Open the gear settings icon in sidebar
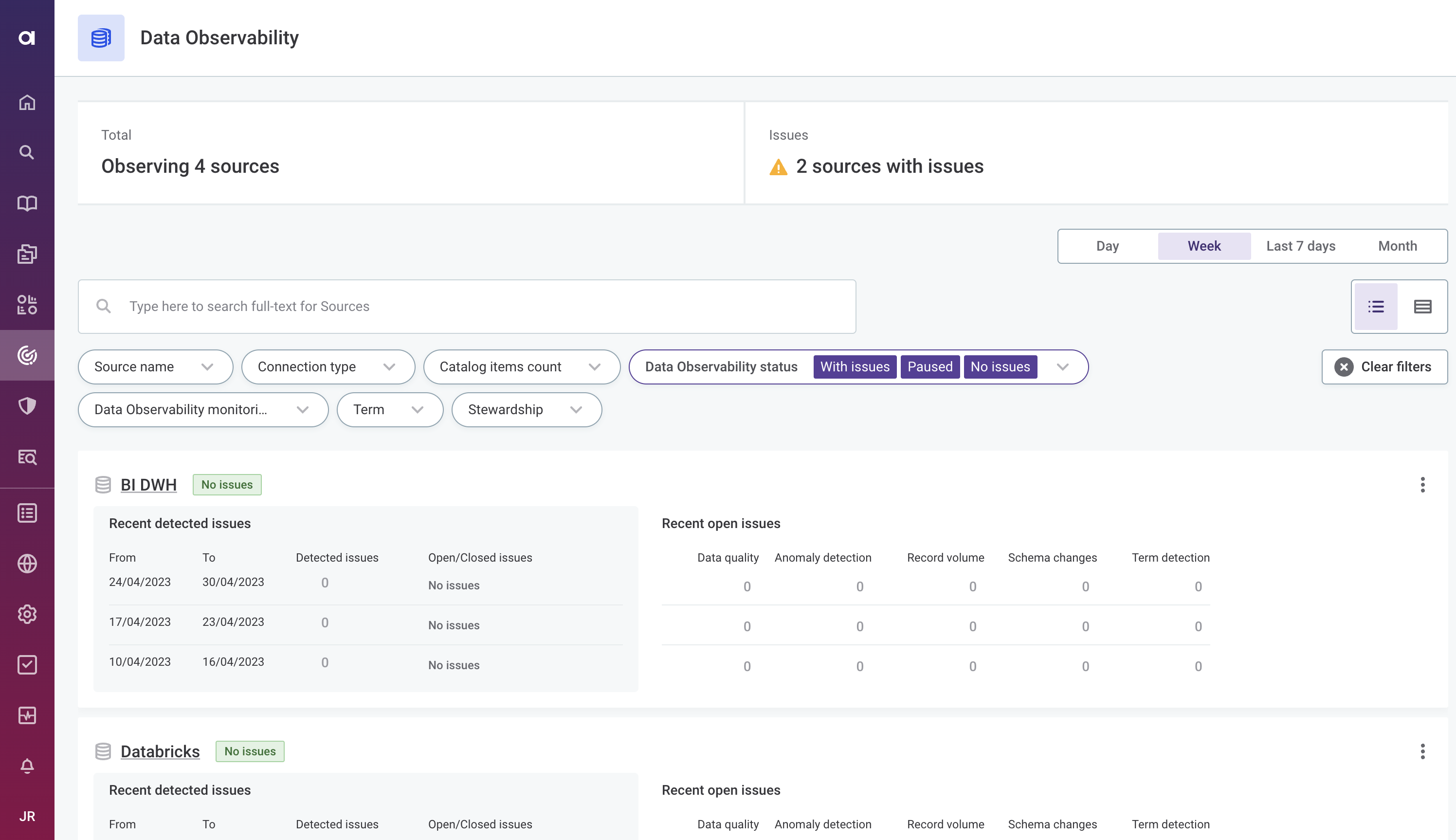1456x840 pixels. click(x=27, y=614)
